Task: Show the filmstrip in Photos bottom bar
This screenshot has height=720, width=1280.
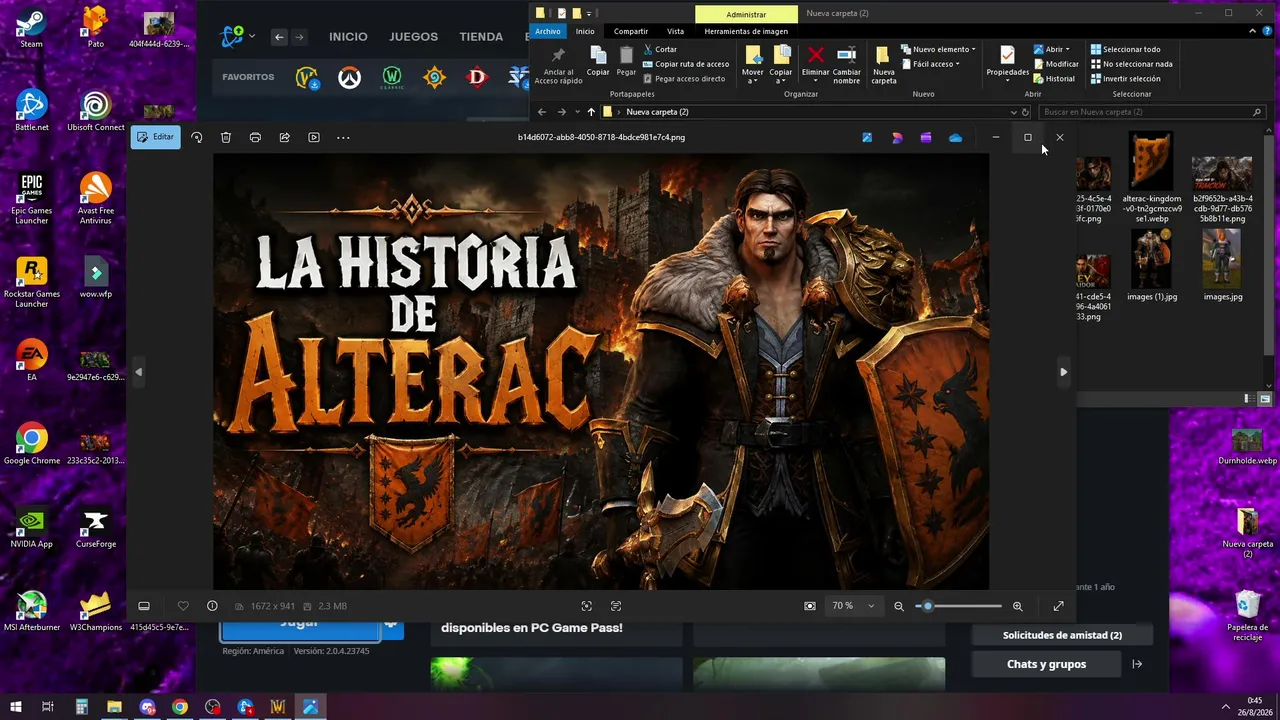Action: pos(144,606)
